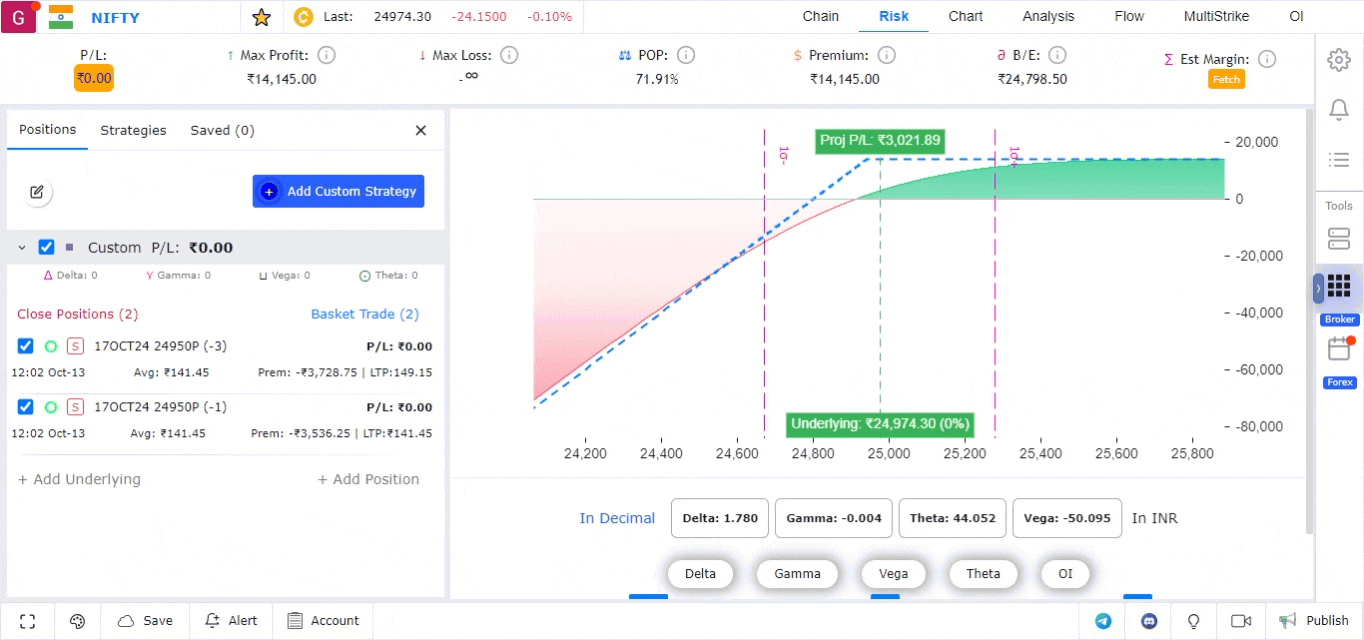Uncheck the 17OCT24 24950P (-1) position checkbox

26,407
